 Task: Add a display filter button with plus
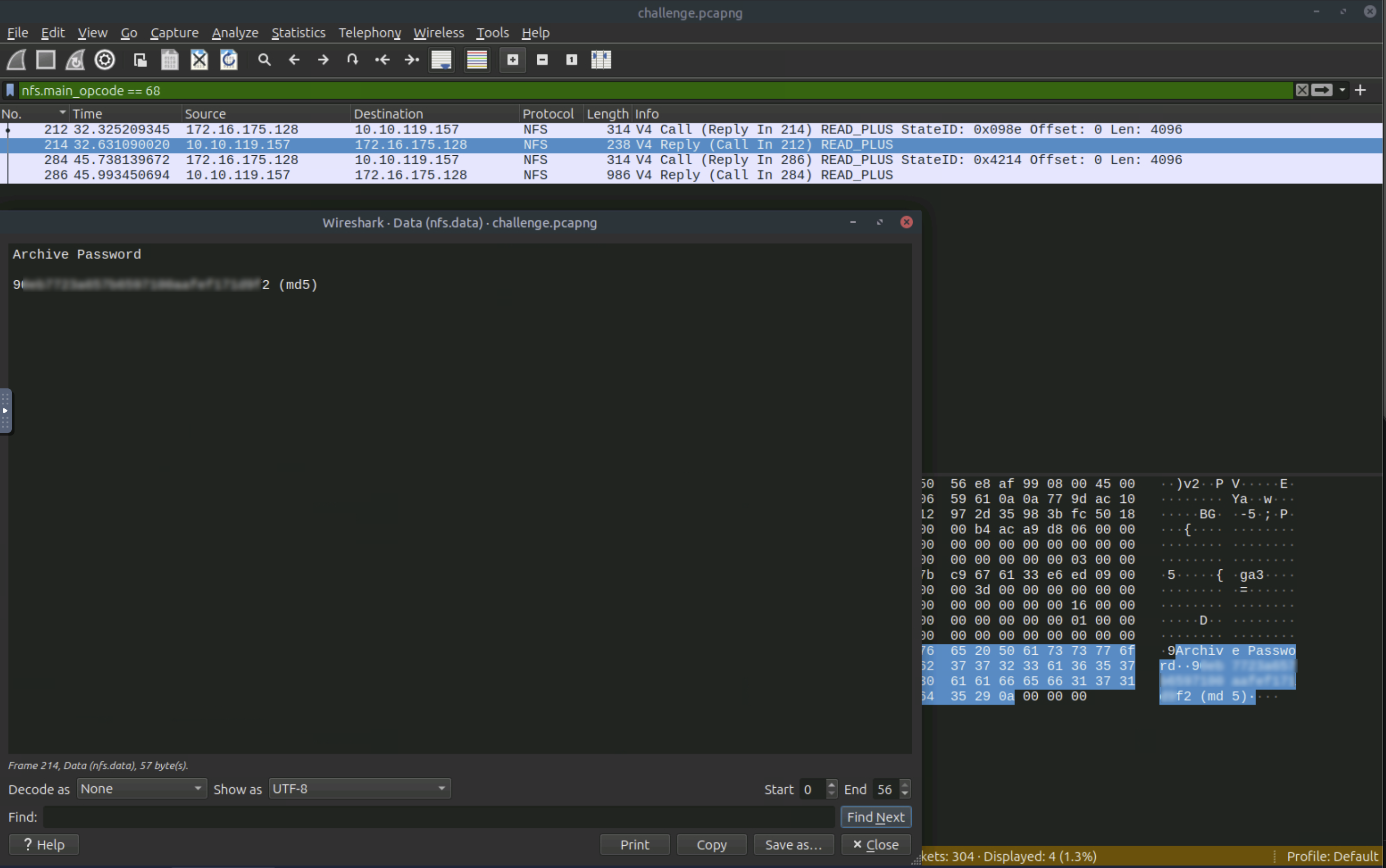pyautogui.click(x=1360, y=90)
